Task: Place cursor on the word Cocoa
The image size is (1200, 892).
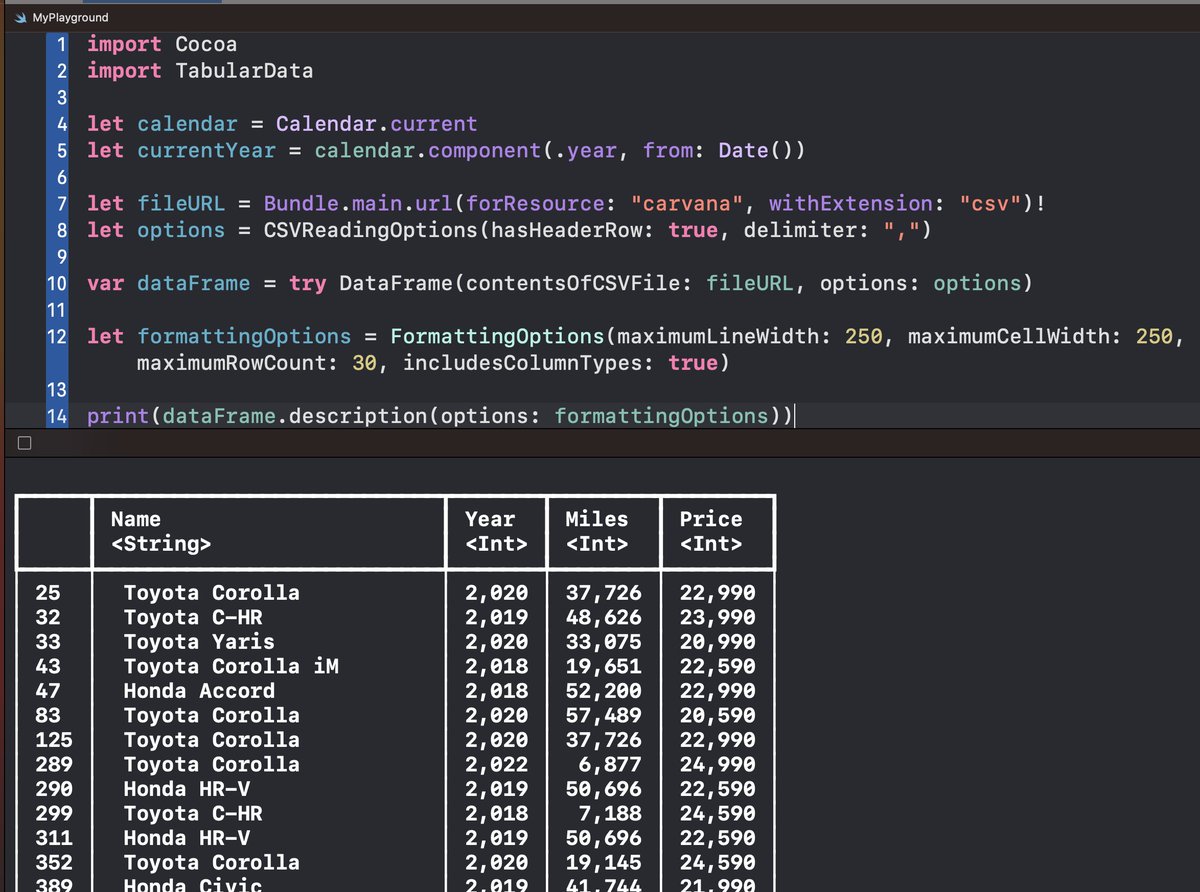Action: (206, 44)
